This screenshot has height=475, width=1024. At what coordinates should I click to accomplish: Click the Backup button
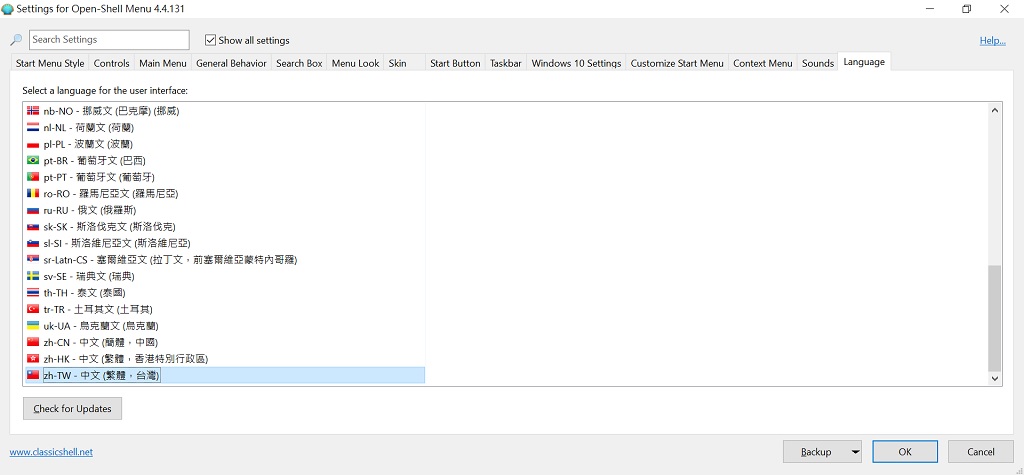816,451
